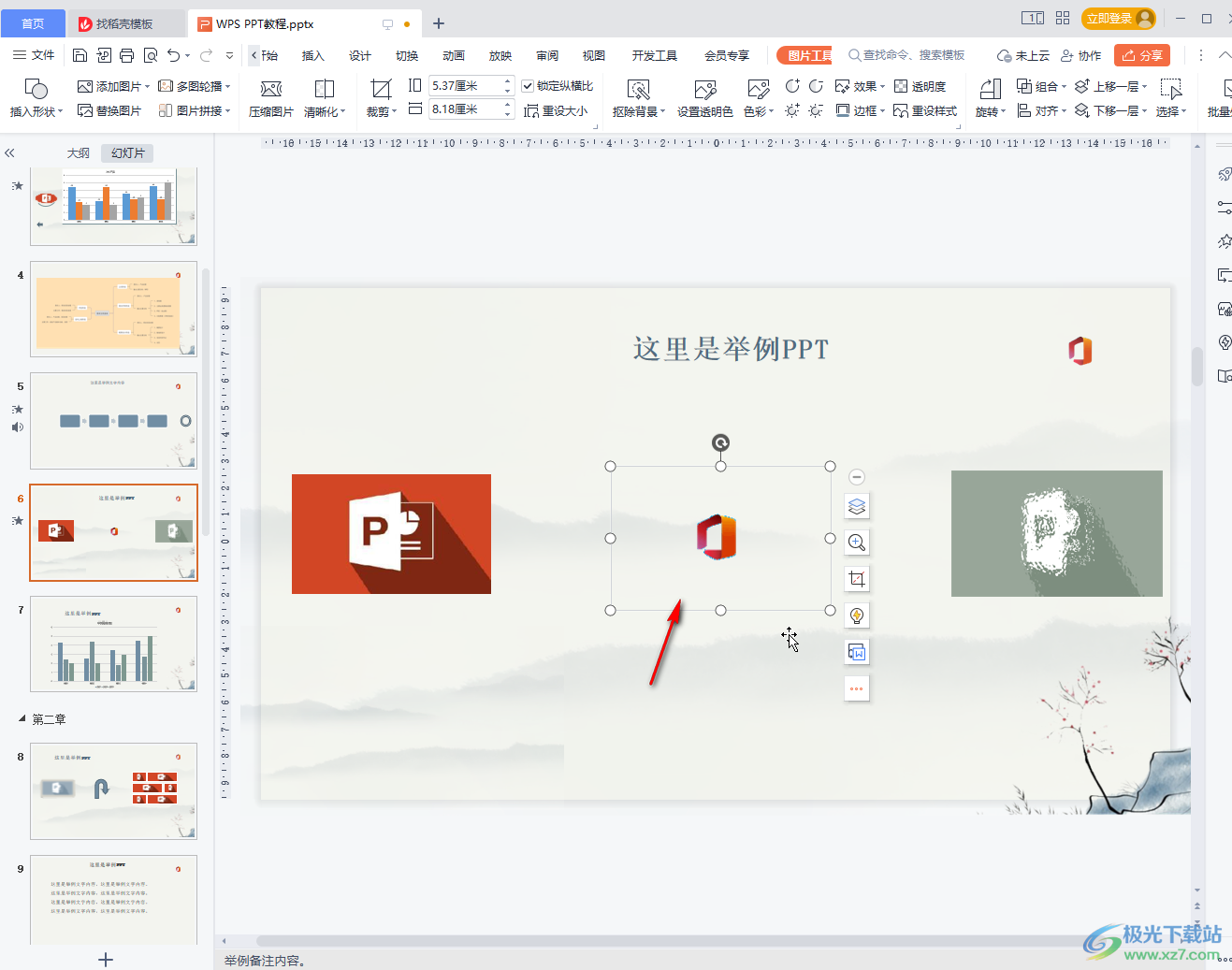This screenshot has height=970, width=1232.
Task: Click the print icon in quick toolbar
Action: click(x=127, y=55)
